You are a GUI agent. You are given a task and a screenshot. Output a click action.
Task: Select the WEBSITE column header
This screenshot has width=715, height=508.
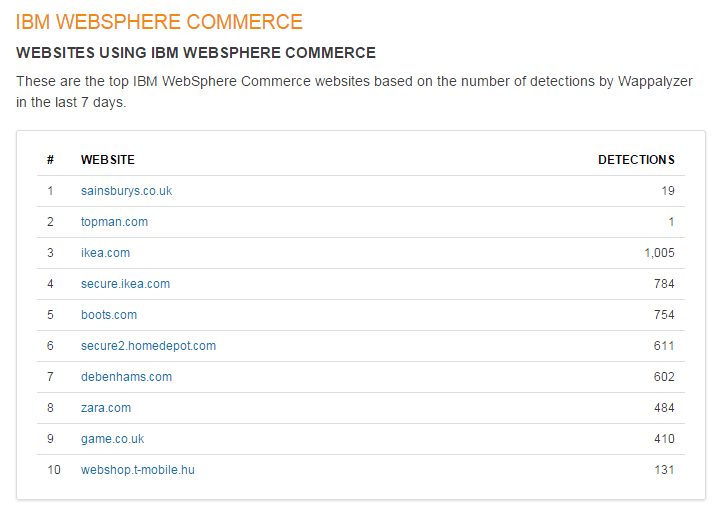click(108, 160)
